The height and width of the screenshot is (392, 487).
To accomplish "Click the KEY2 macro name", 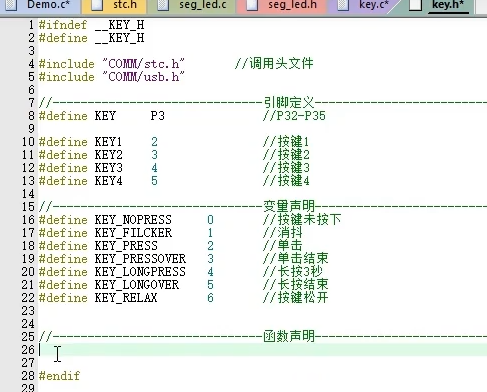I will coord(108,155).
